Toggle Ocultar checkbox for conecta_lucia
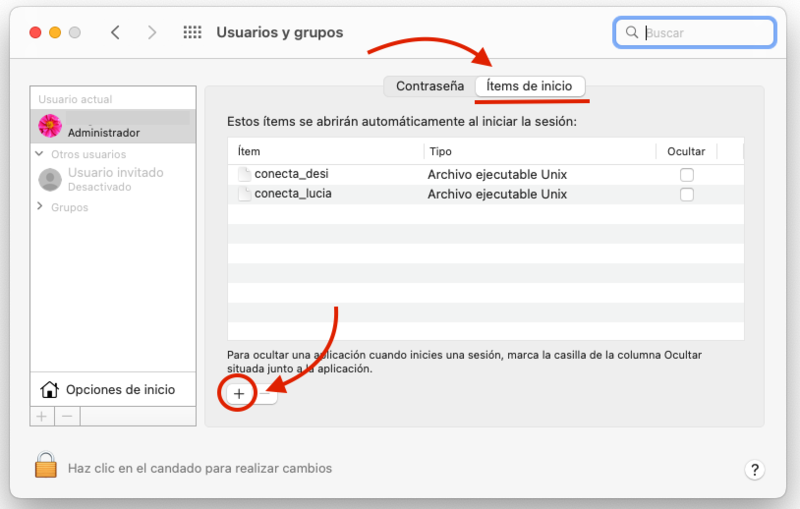The width and height of the screenshot is (800, 509). coord(686,194)
